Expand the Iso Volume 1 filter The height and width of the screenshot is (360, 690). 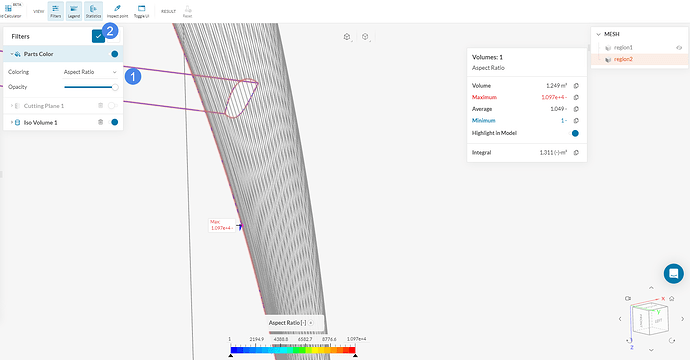12,122
